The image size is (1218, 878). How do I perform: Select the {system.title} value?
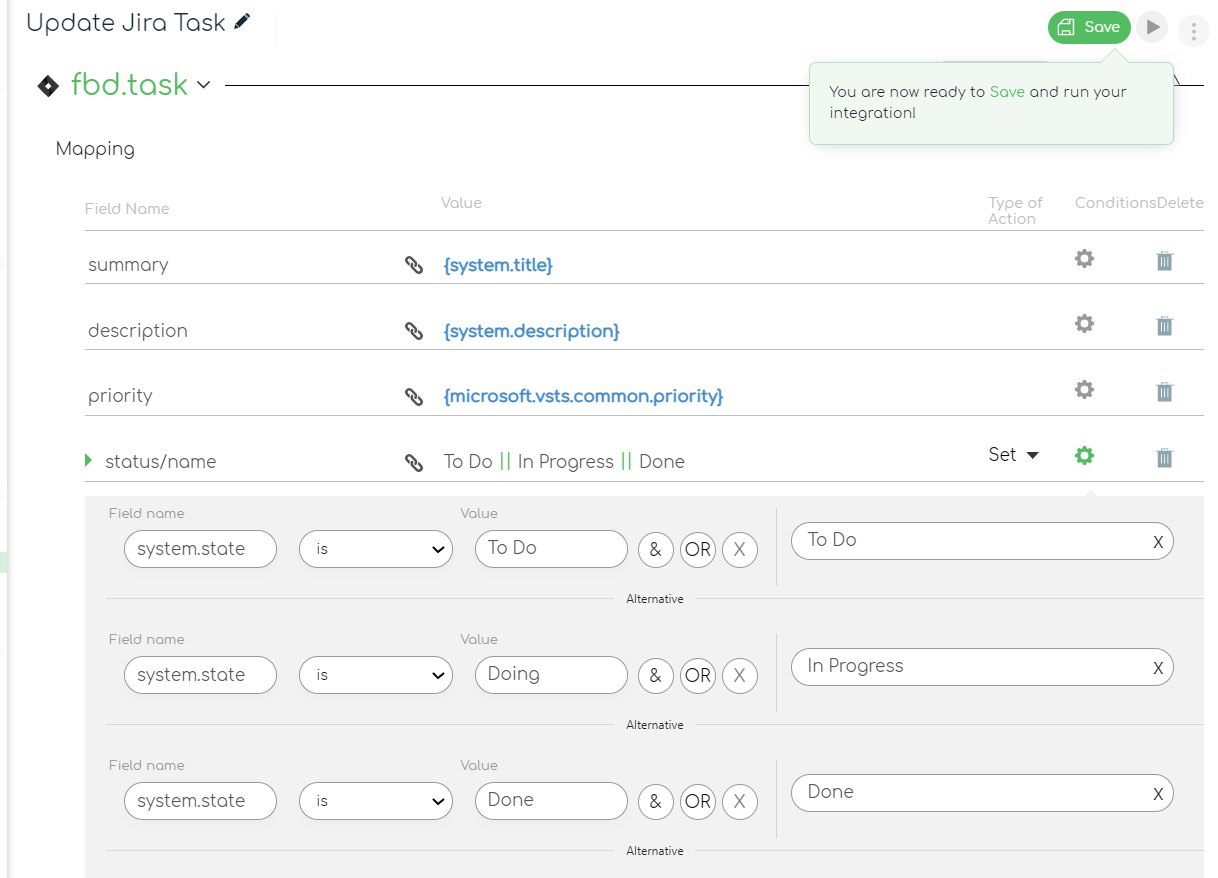tap(498, 265)
